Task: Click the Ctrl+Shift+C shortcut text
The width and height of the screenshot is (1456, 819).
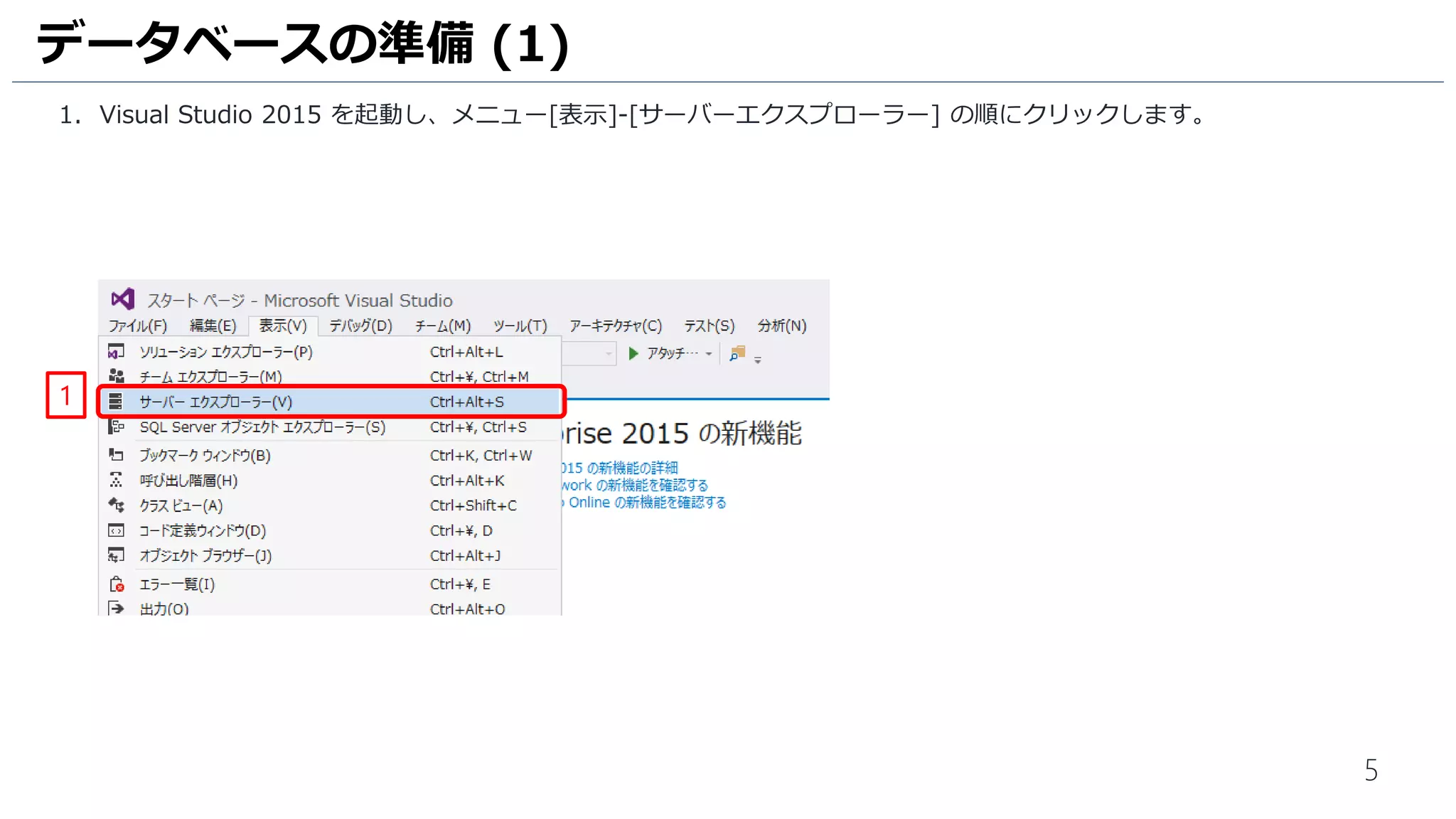Action: pyautogui.click(x=473, y=505)
